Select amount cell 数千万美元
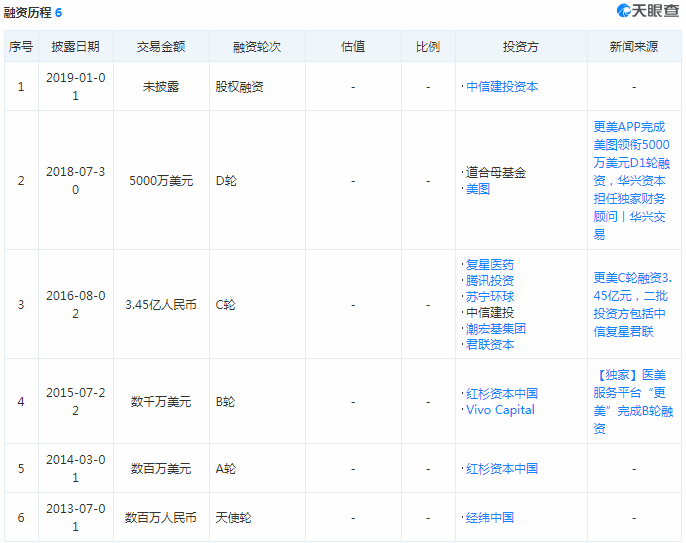Screen dimensions: 686x543 tap(161, 402)
